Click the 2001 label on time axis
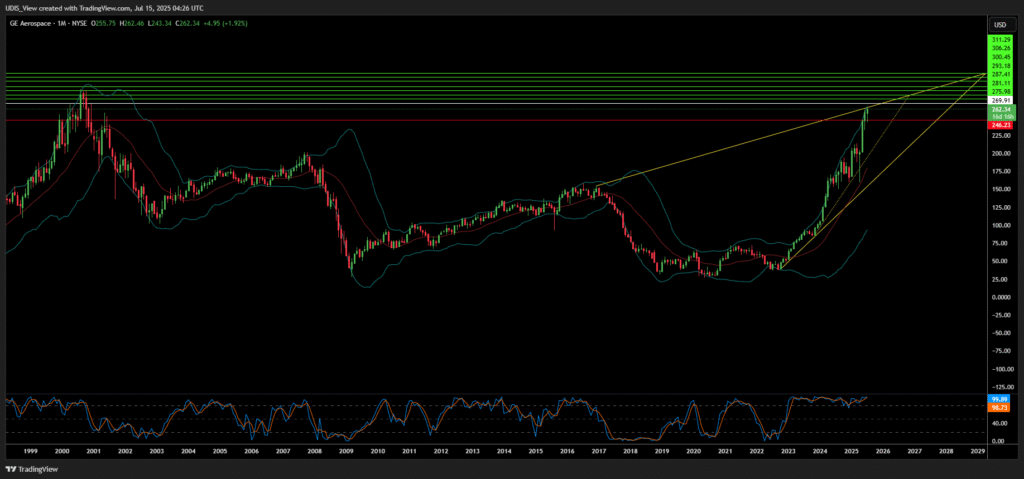Image resolution: width=1024 pixels, height=479 pixels. pyautogui.click(x=93, y=452)
